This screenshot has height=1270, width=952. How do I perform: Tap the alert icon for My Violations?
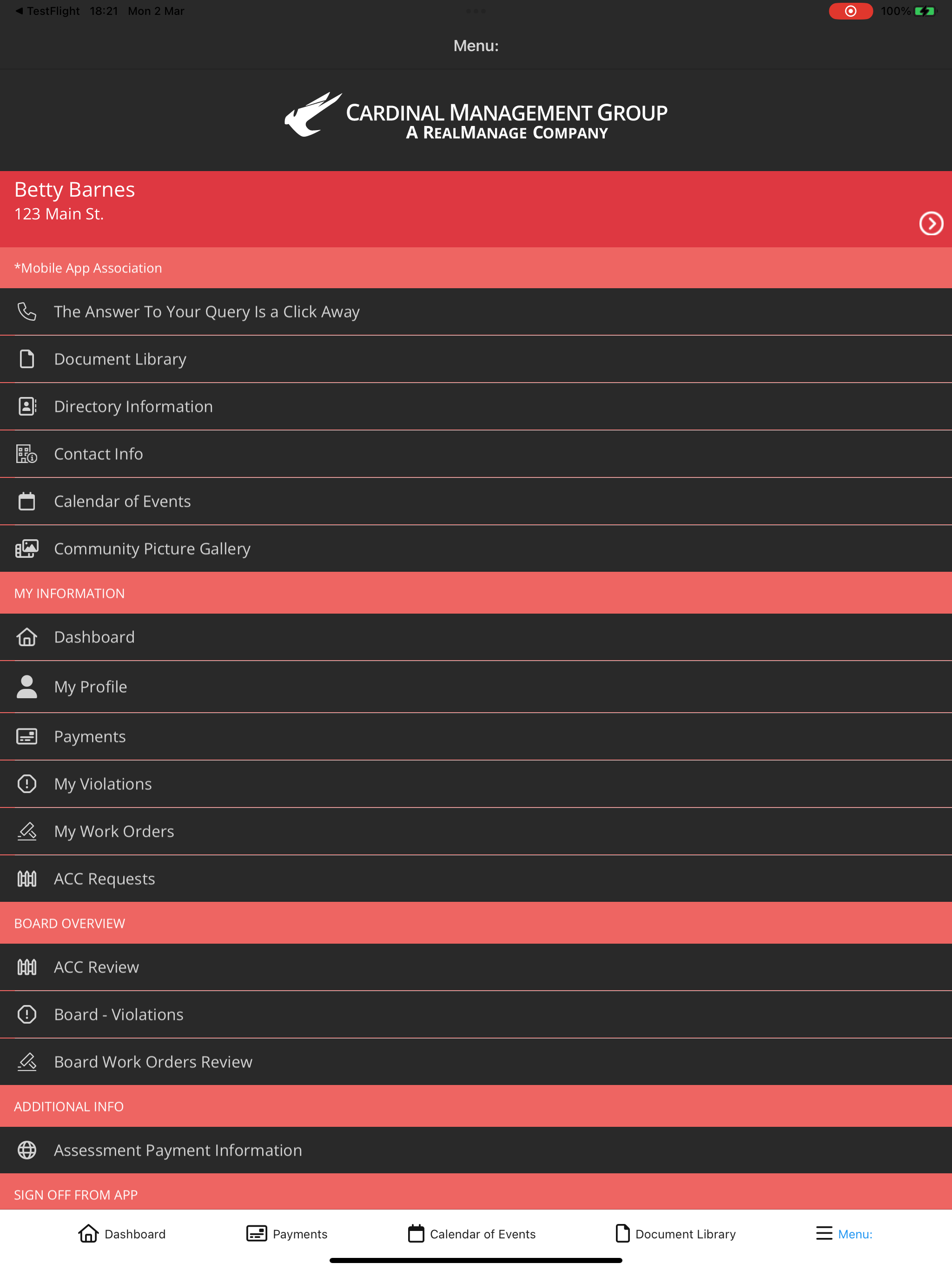click(26, 784)
